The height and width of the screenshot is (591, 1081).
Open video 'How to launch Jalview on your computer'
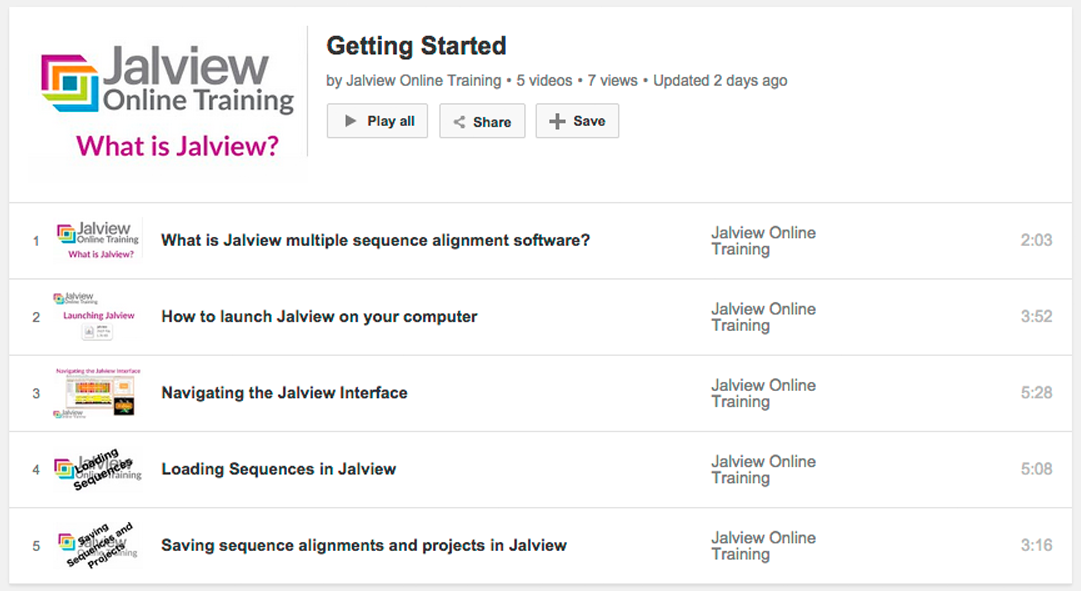[x=319, y=317]
